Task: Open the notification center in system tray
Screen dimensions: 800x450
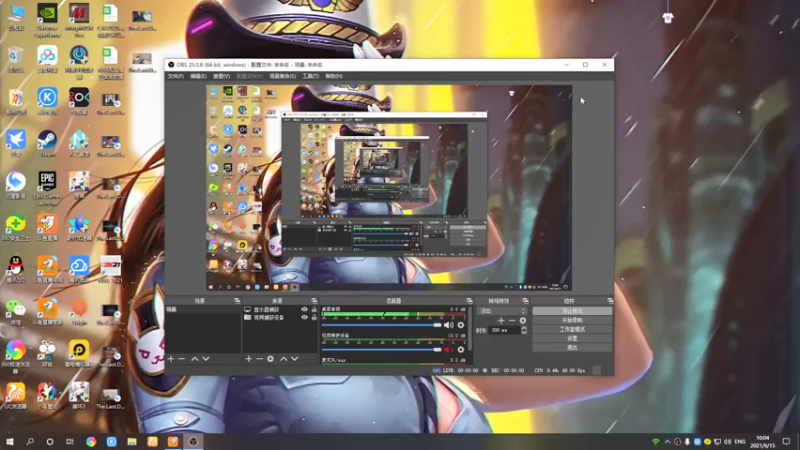Action: (786, 441)
